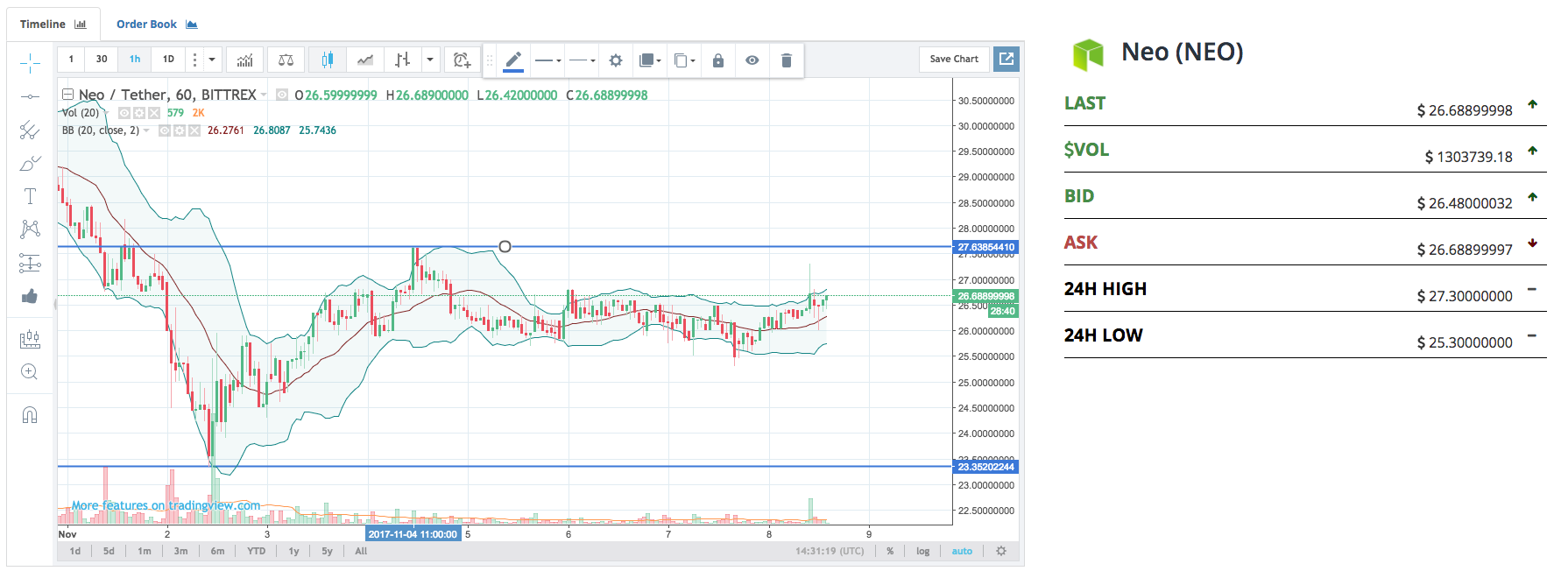Open chart in popup window icon
Screen dimensions: 1568x578
pyautogui.click(x=1006, y=59)
